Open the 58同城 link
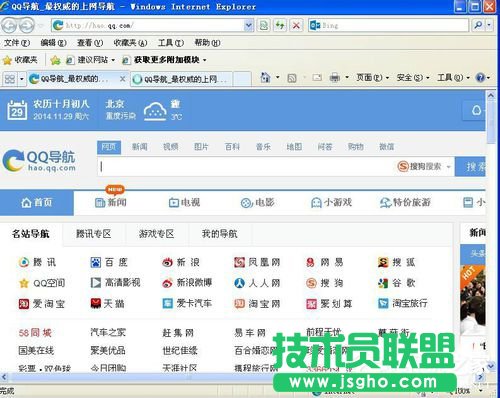The height and width of the screenshot is (398, 500). [x=35, y=333]
